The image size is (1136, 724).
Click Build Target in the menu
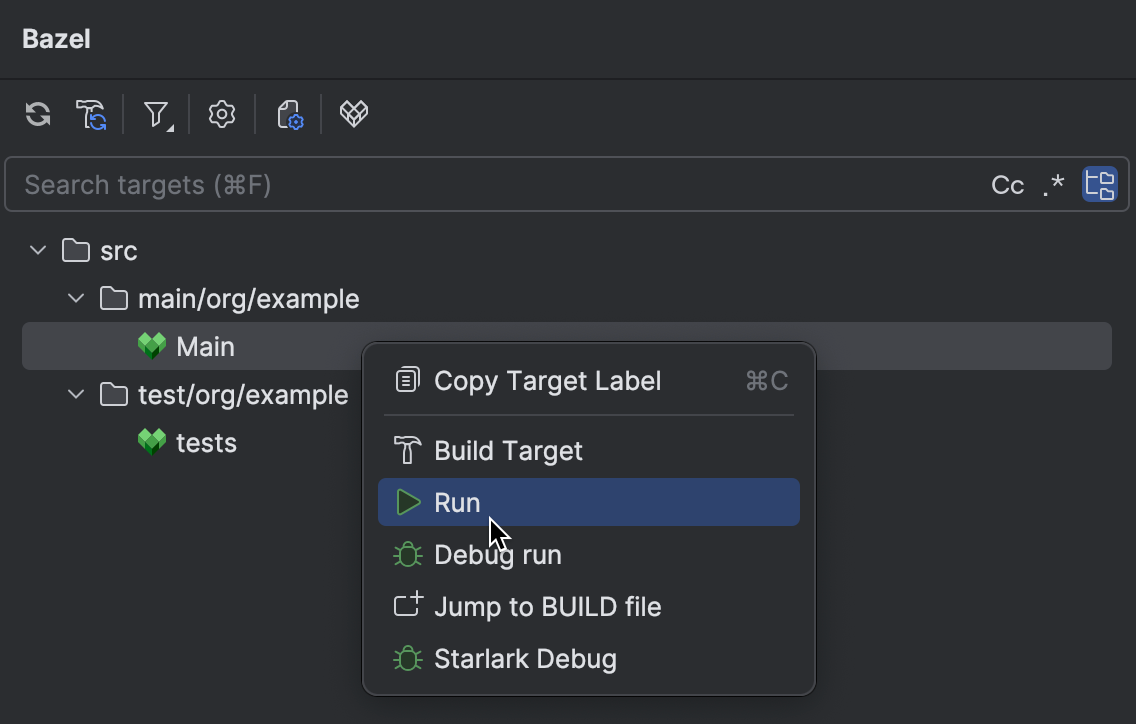508,450
